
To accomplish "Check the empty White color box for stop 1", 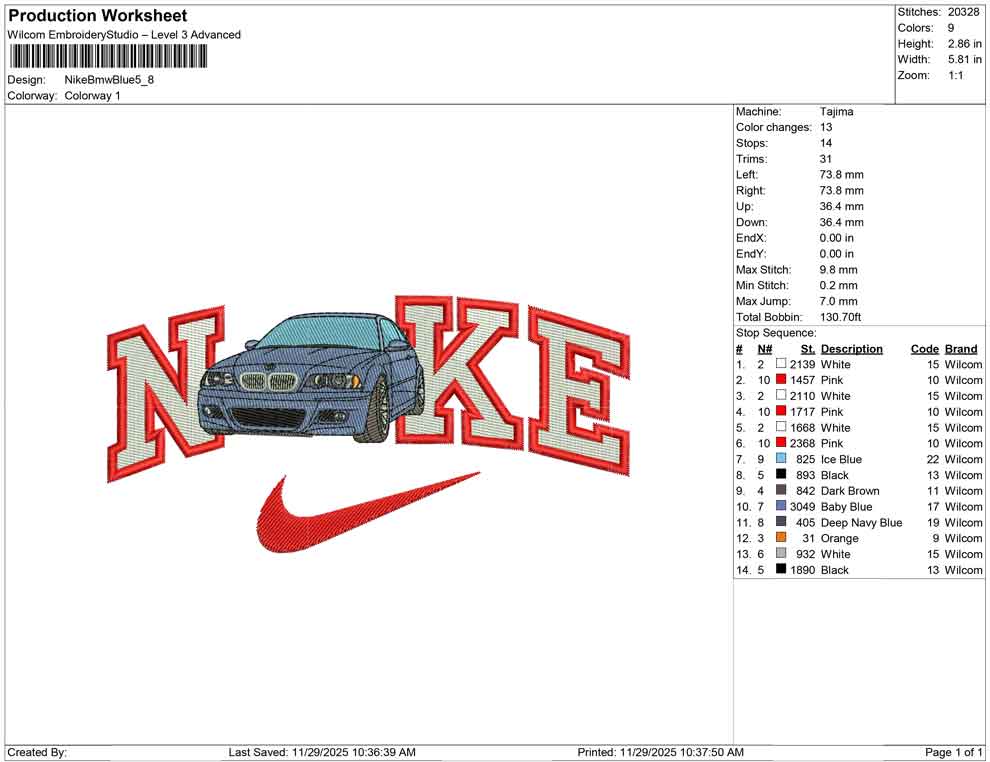I will (x=781, y=364).
